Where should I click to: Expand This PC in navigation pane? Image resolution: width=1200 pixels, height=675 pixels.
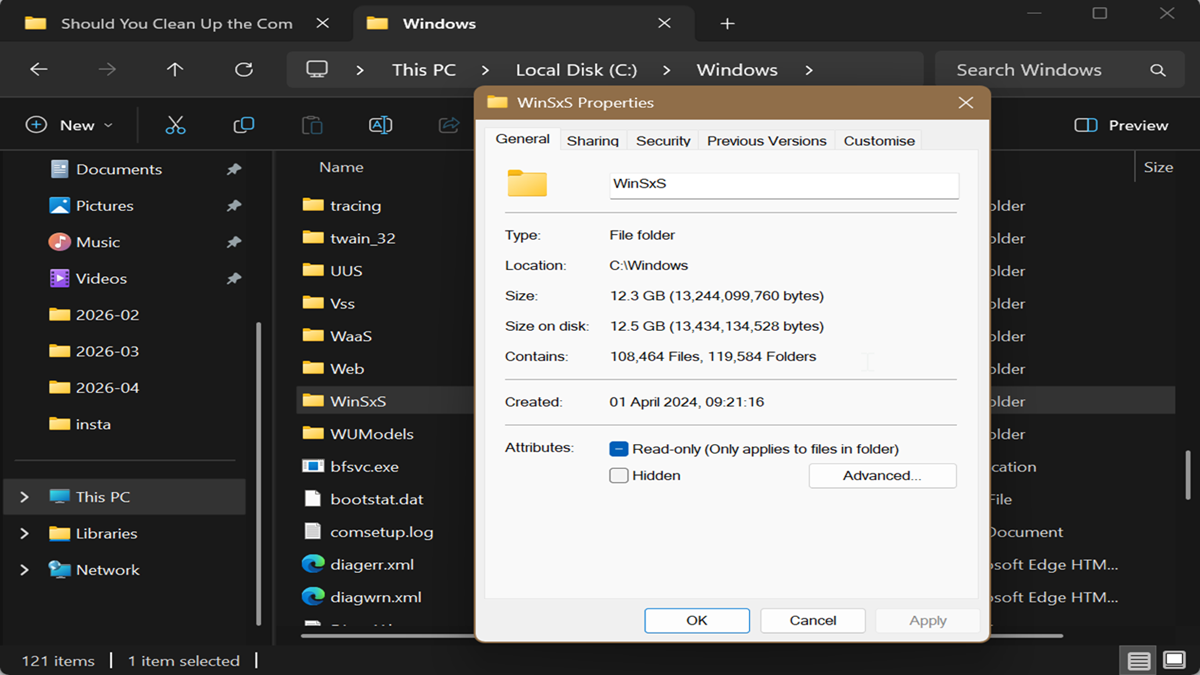tap(25, 497)
